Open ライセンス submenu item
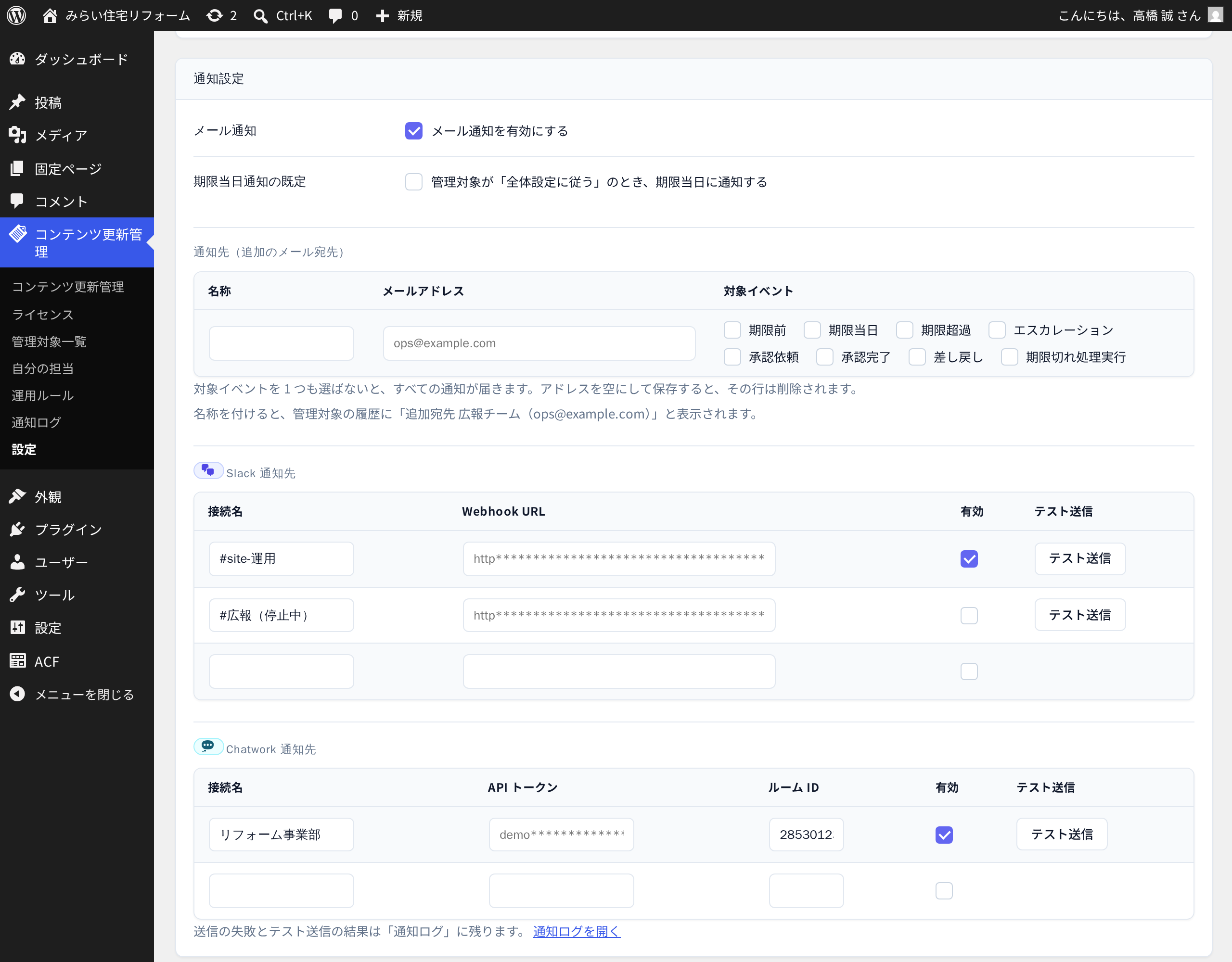Image resolution: width=1232 pixels, height=962 pixels. point(43,314)
